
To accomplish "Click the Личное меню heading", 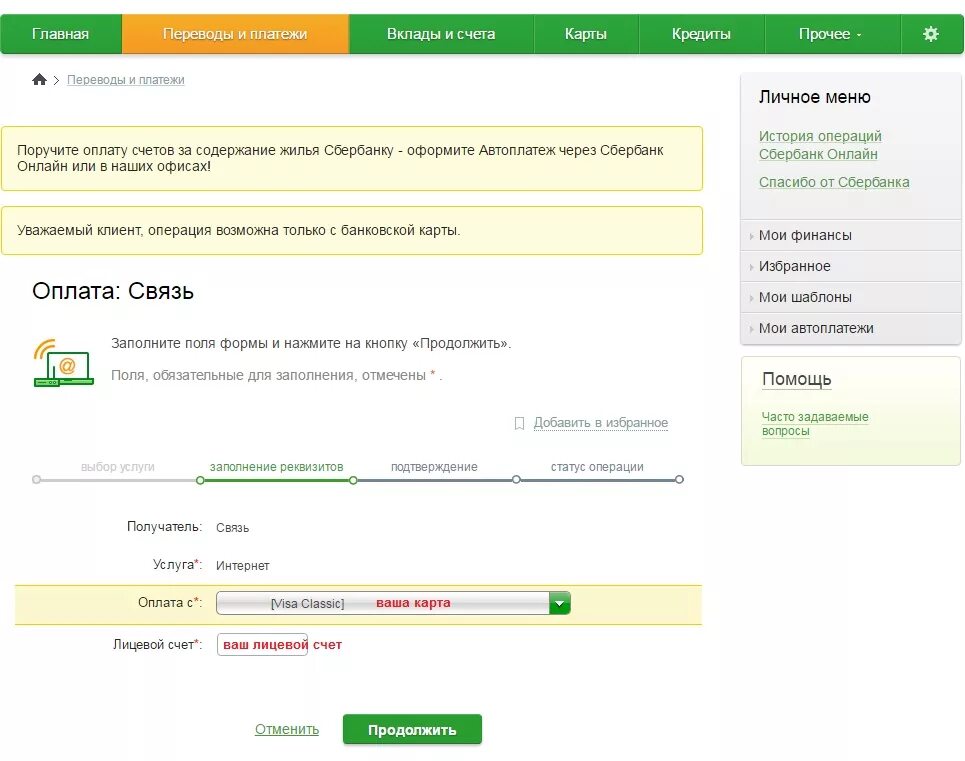I will pyautogui.click(x=815, y=97).
